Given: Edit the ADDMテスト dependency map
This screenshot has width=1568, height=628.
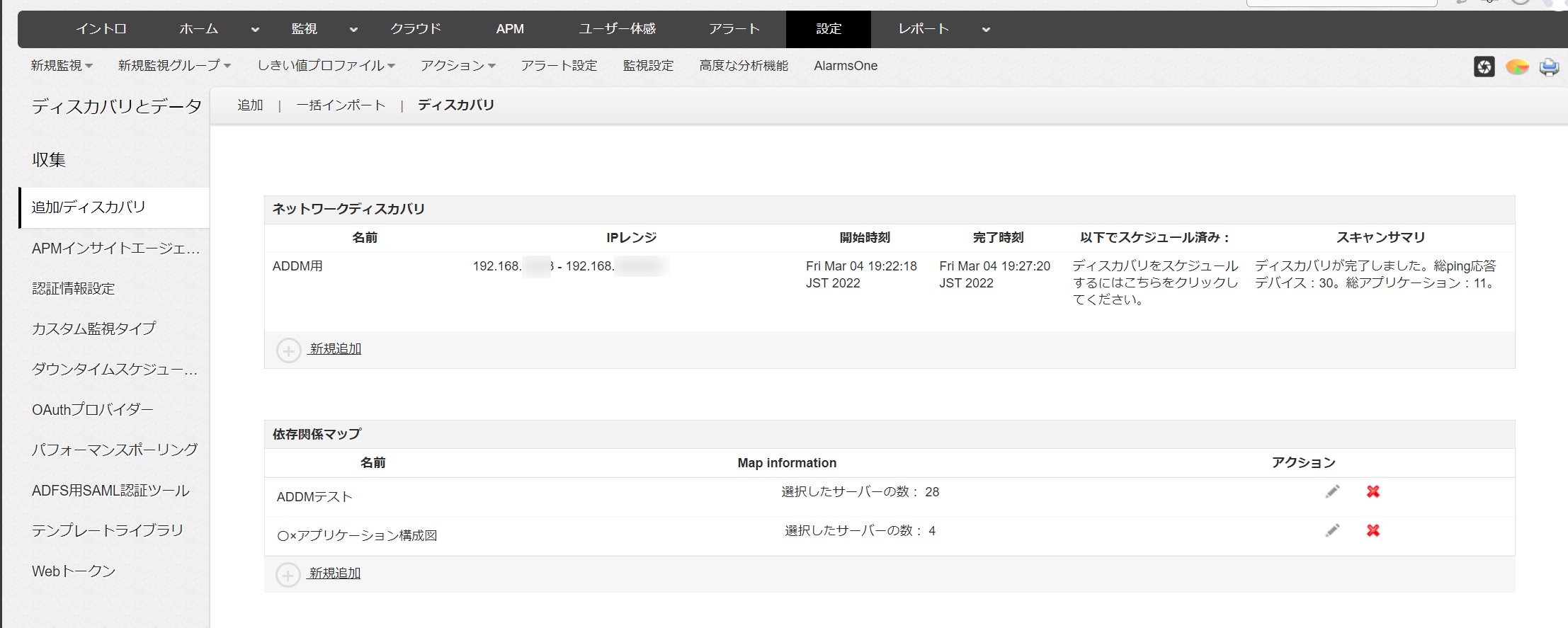Looking at the screenshot, I should tap(1332, 491).
